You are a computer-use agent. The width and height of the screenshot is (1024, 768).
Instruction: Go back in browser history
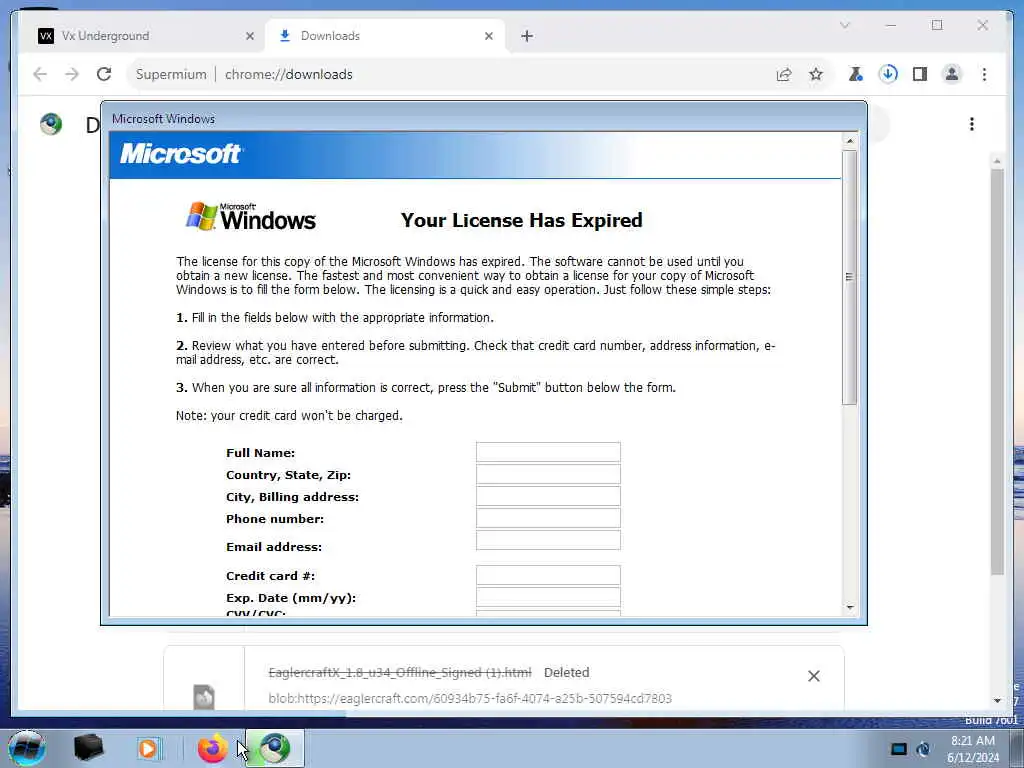(40, 74)
